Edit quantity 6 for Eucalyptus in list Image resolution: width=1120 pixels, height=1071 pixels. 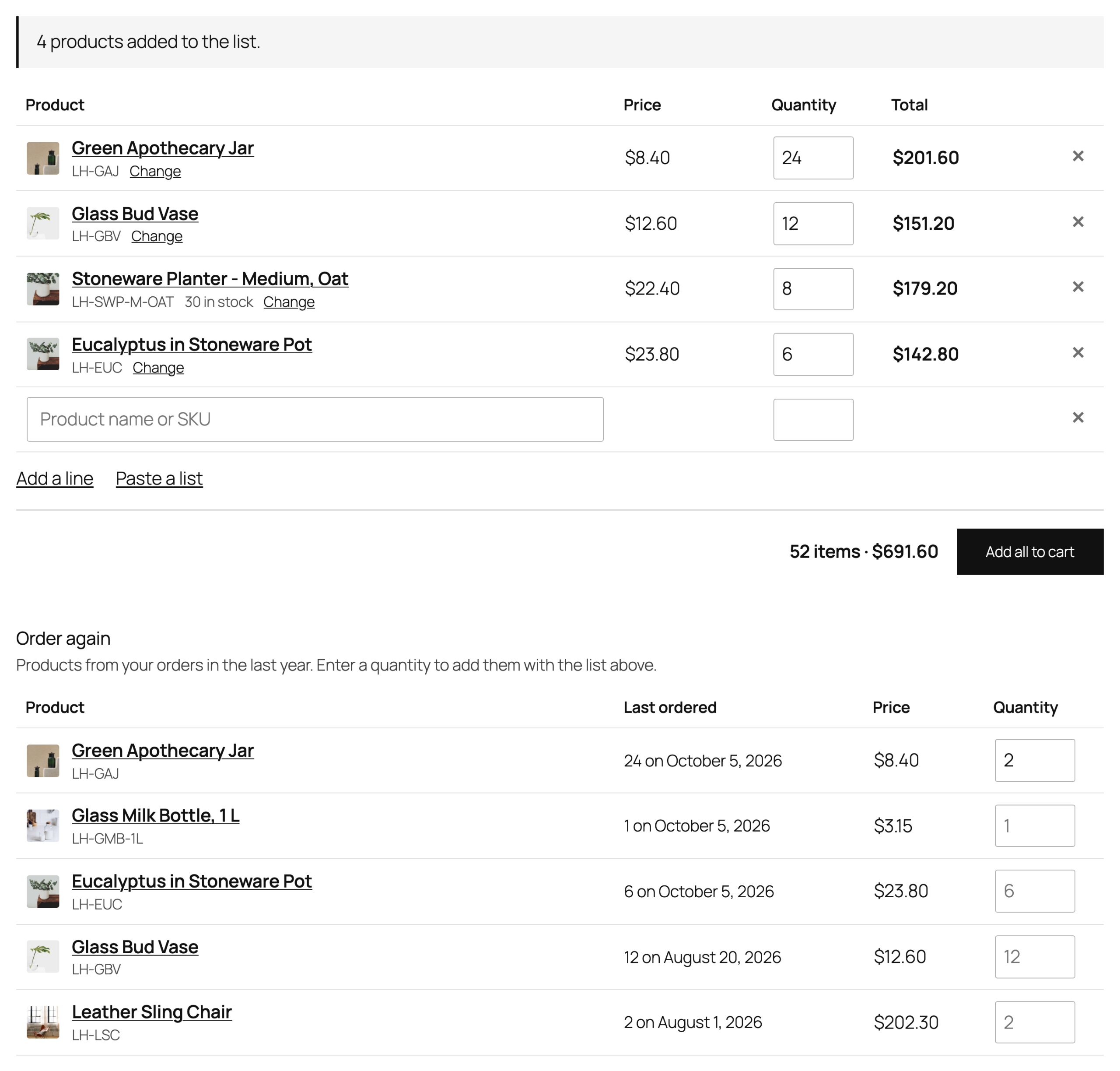point(813,354)
